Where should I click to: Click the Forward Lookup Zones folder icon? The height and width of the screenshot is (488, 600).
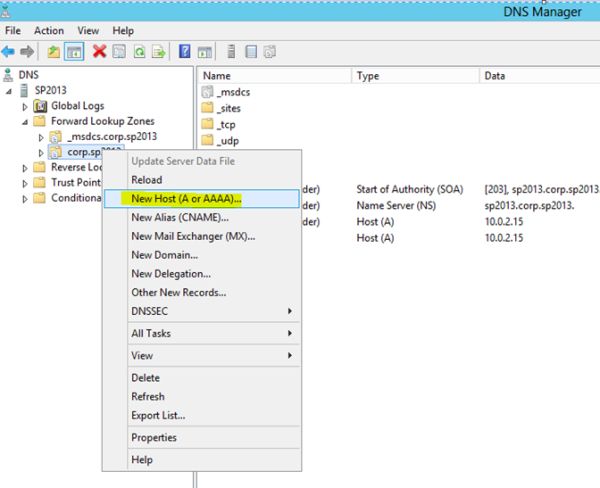[x=39, y=121]
